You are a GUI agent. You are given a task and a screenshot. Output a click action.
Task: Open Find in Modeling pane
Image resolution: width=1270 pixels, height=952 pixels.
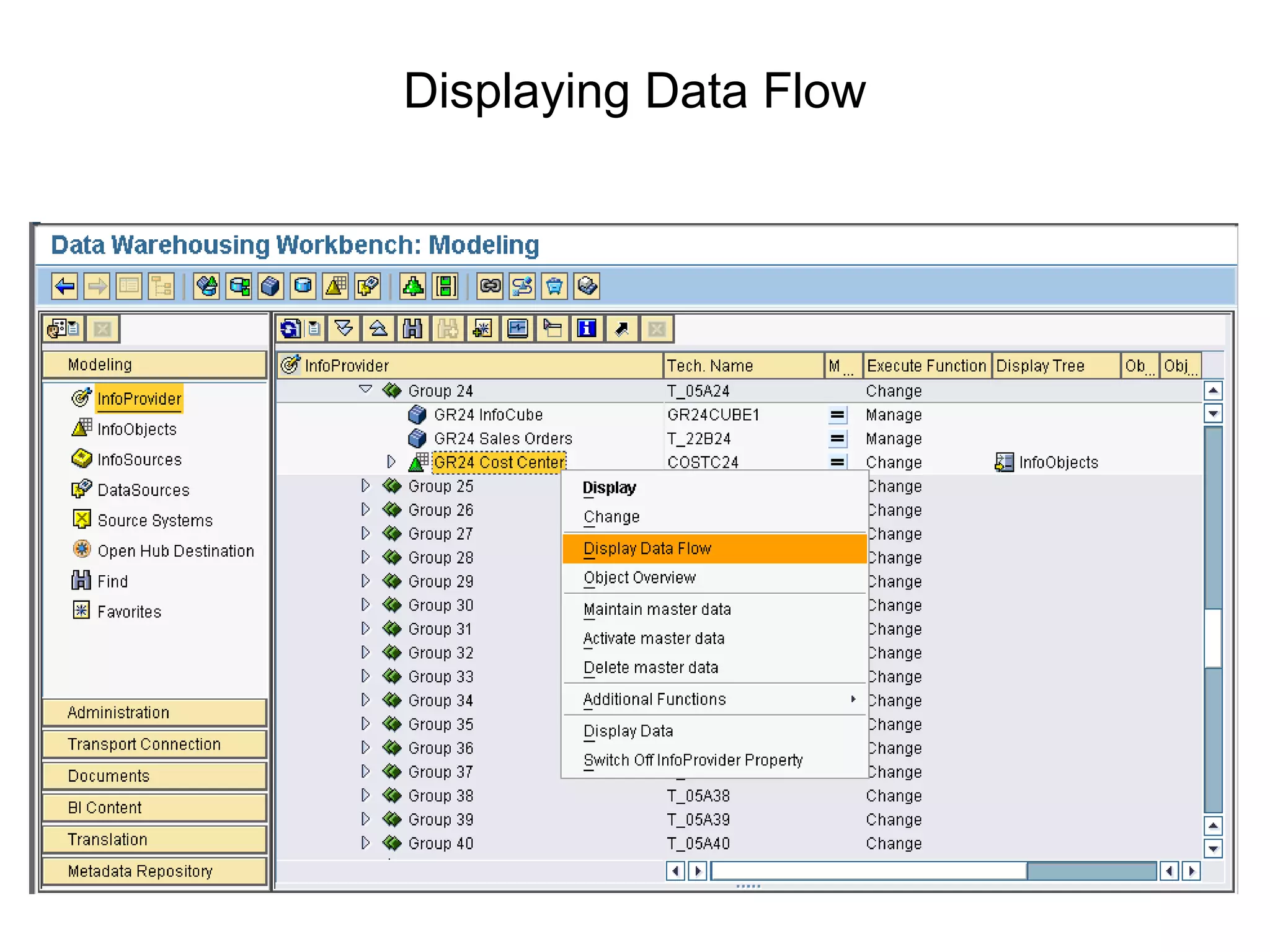coord(112,581)
